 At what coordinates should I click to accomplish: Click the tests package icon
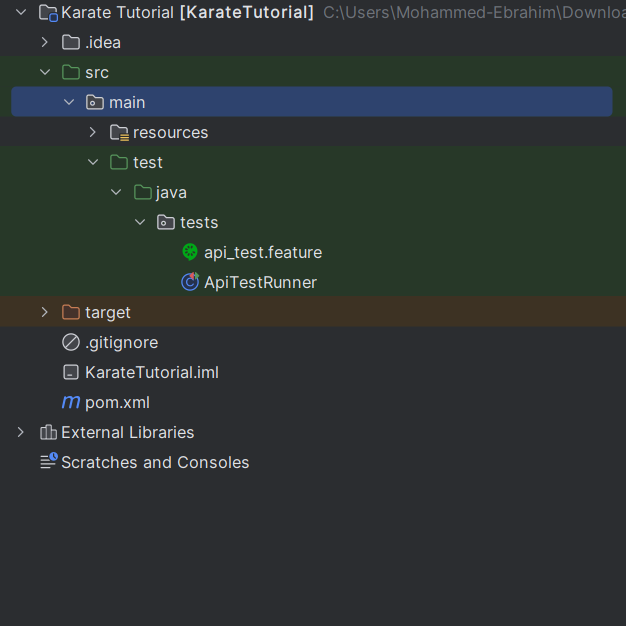tap(166, 222)
